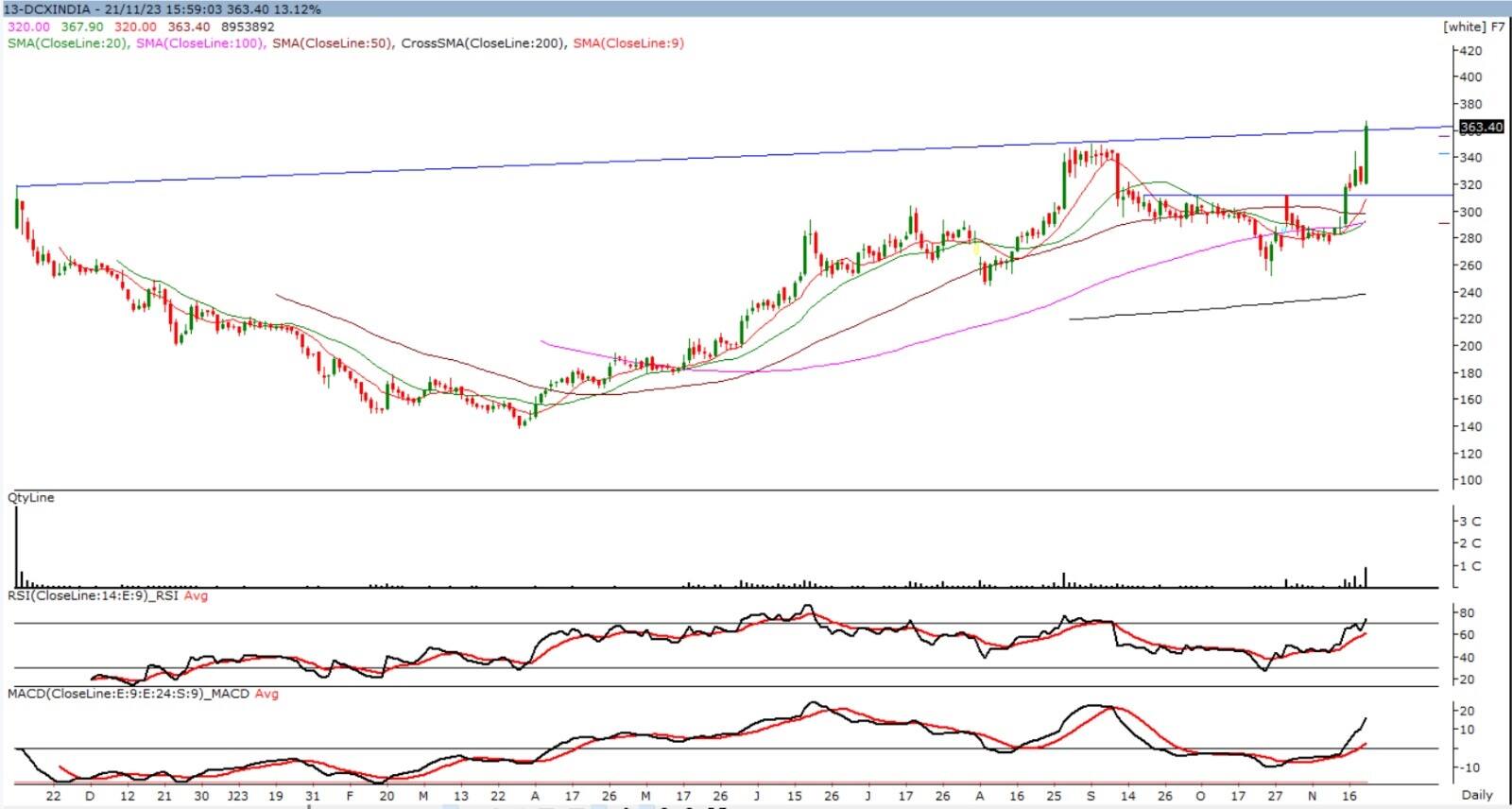Click the red SMA(CloseLine:9) legend label

628,43
